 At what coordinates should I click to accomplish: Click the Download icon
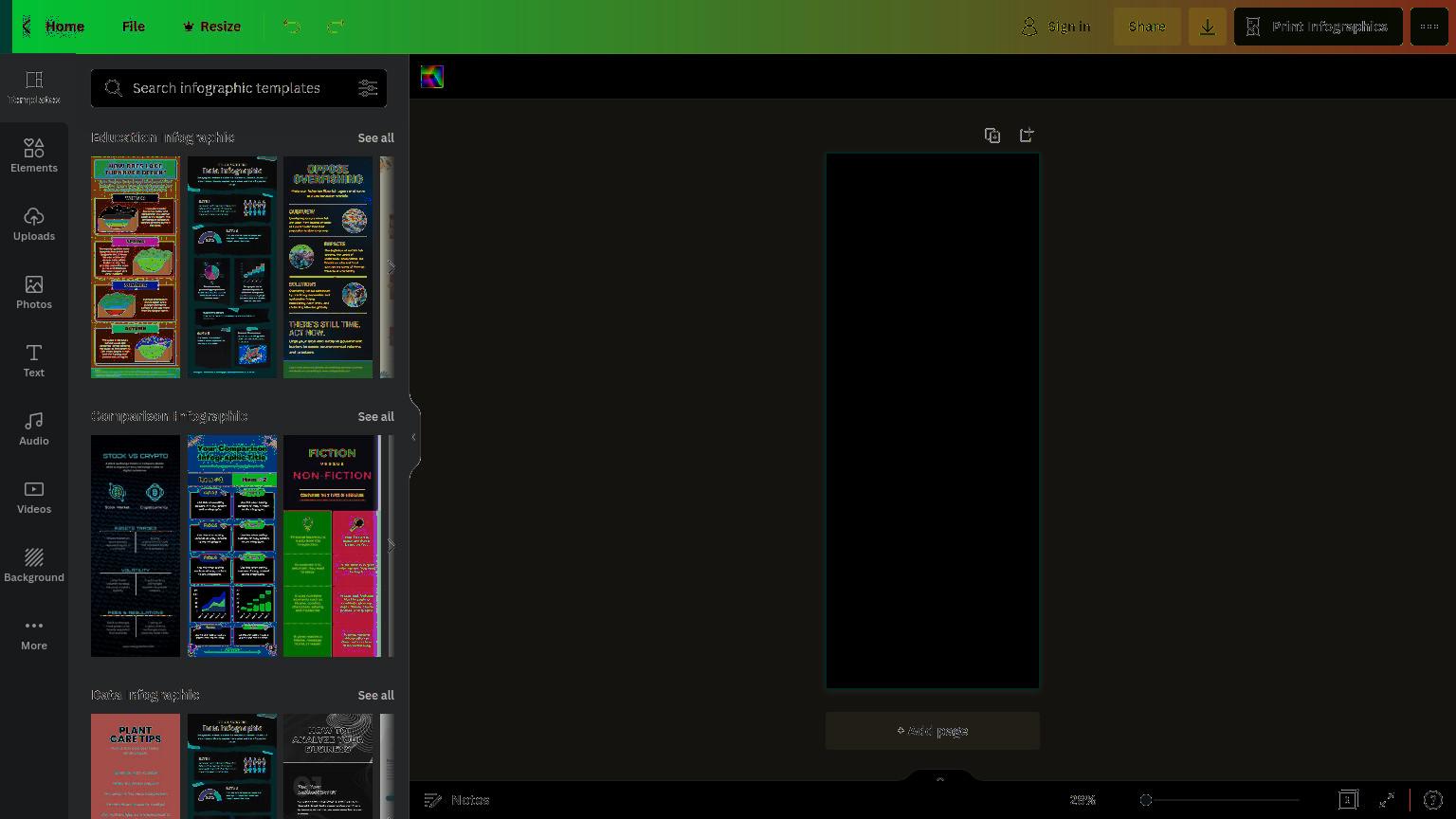coord(1208,27)
